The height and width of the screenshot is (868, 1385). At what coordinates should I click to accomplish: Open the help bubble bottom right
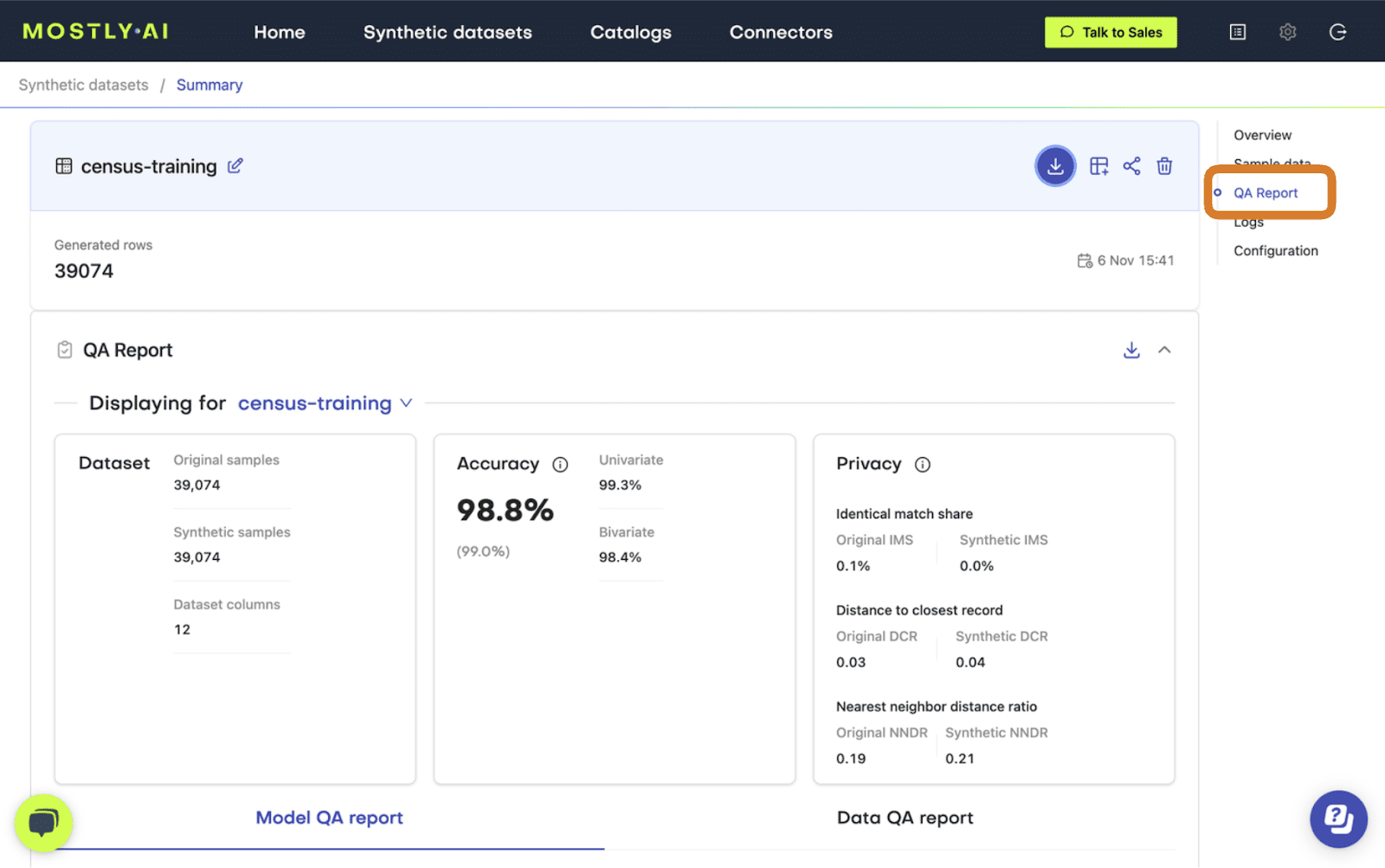(1338, 818)
